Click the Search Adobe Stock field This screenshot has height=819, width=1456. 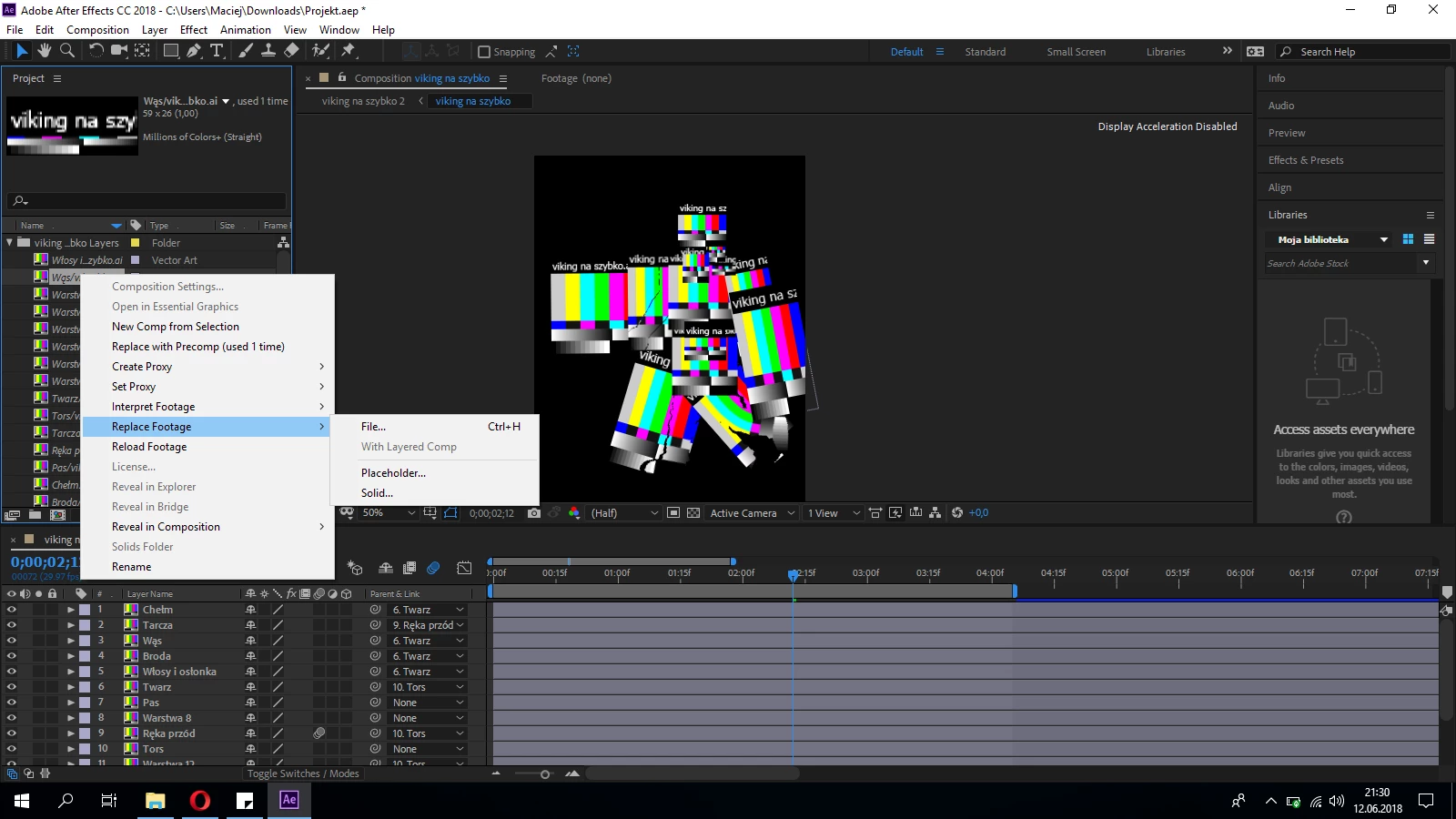point(1342,263)
